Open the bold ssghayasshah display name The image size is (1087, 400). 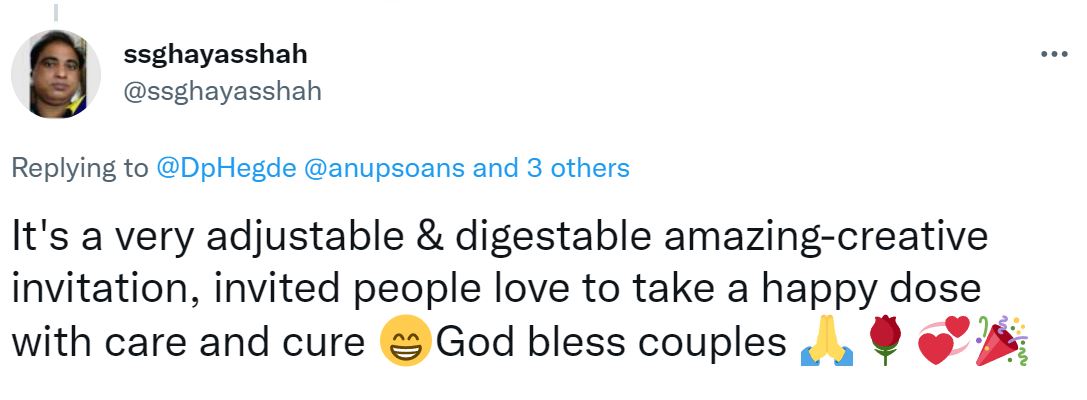click(215, 54)
